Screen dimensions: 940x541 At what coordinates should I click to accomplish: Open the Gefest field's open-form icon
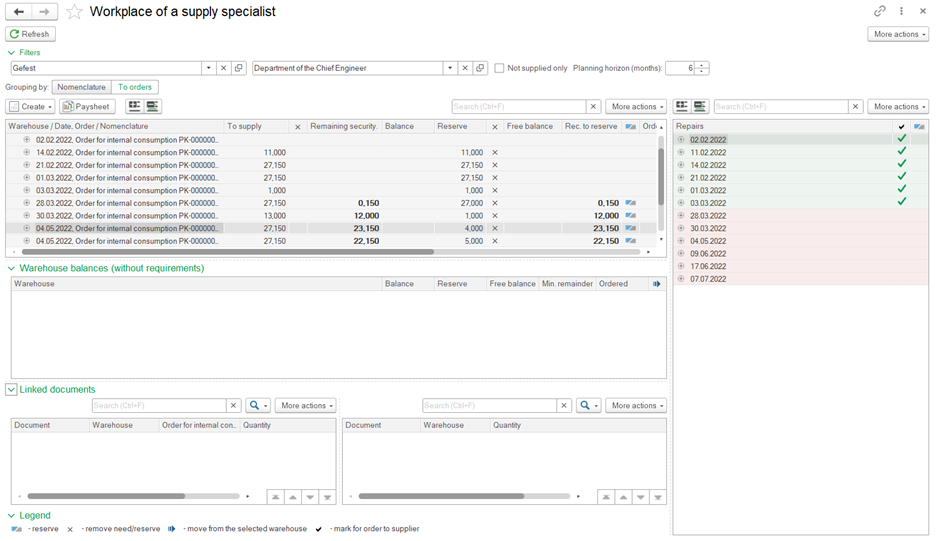pos(239,68)
